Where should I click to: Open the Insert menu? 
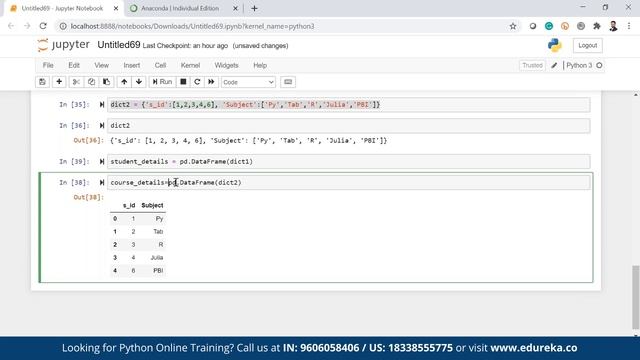click(x=131, y=65)
